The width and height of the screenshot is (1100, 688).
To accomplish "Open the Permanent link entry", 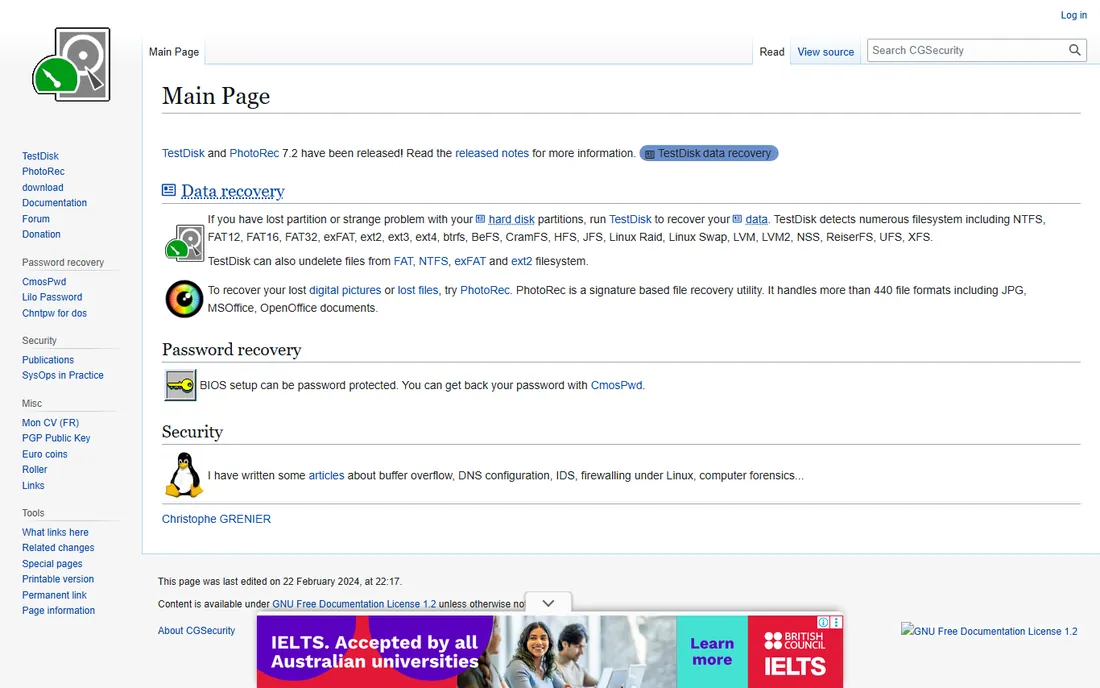I will (x=54, y=595).
